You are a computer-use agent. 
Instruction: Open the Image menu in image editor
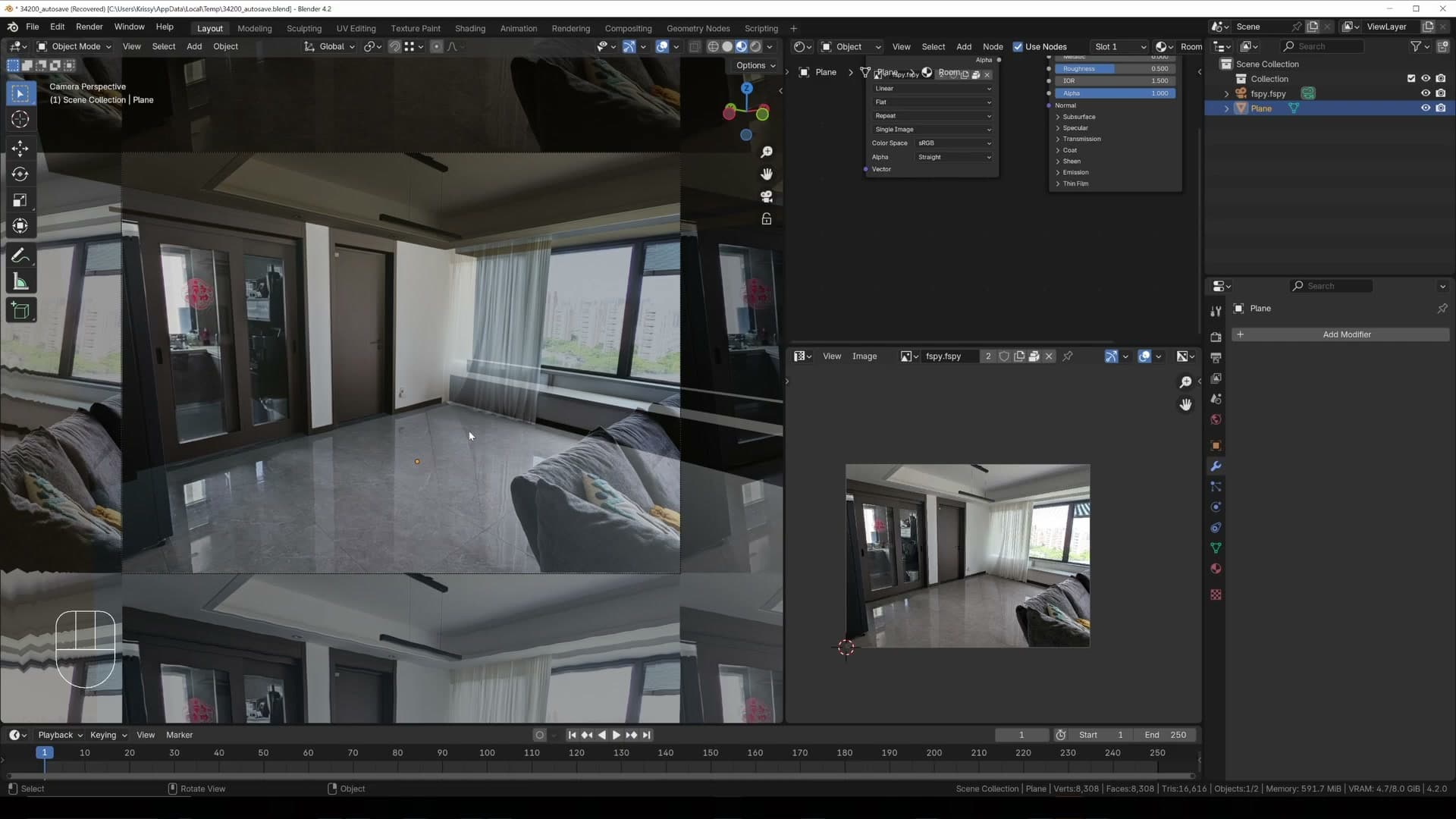(864, 356)
